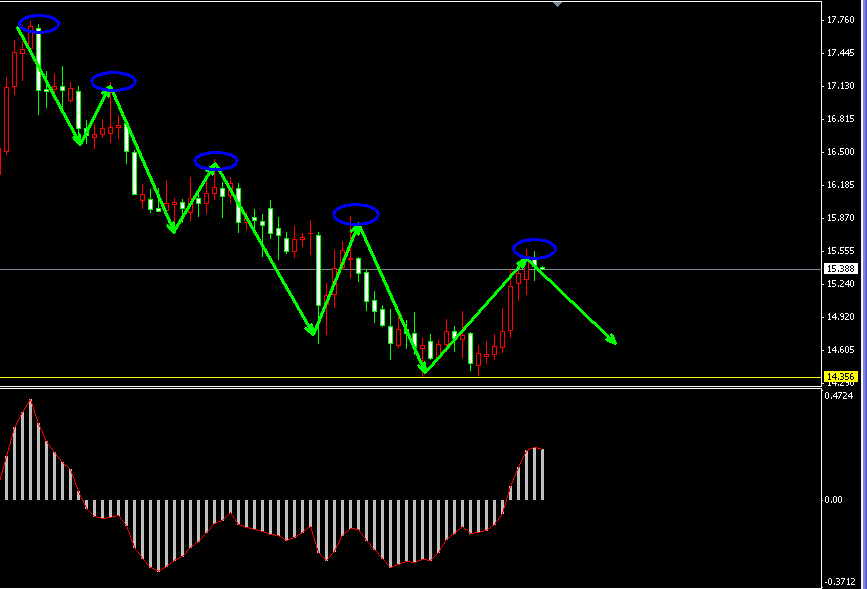Click the 0.00 indicator zero level label
This screenshot has width=867, height=589.
(834, 500)
